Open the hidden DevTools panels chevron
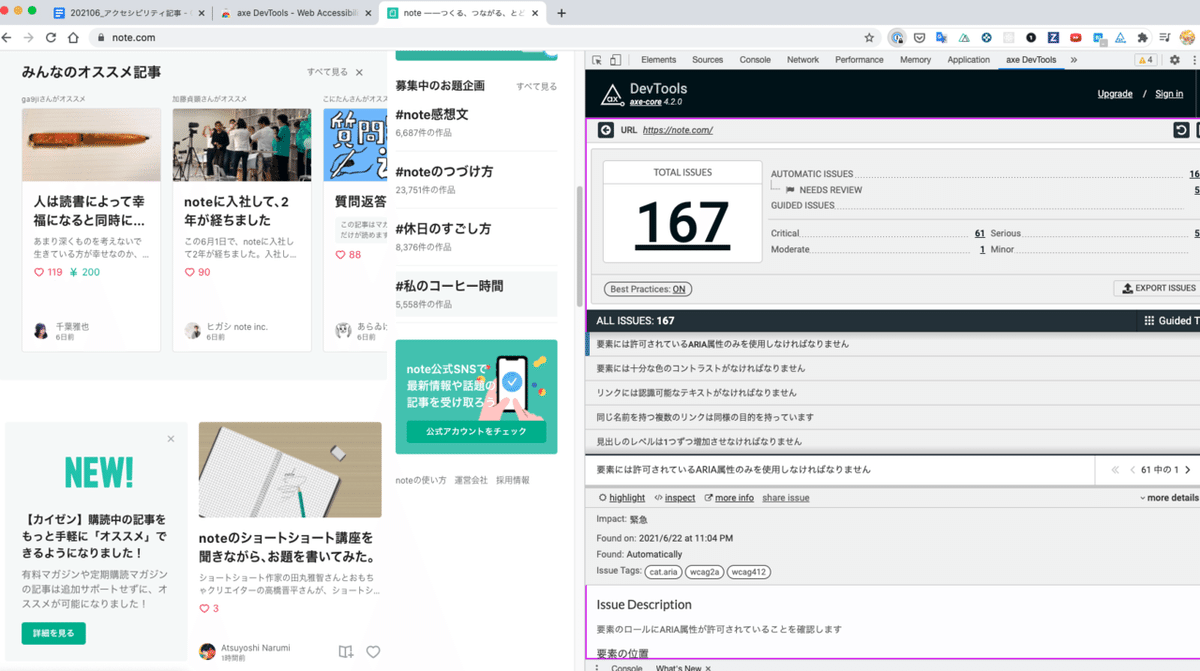The height and width of the screenshot is (671, 1200). coord(1072,60)
